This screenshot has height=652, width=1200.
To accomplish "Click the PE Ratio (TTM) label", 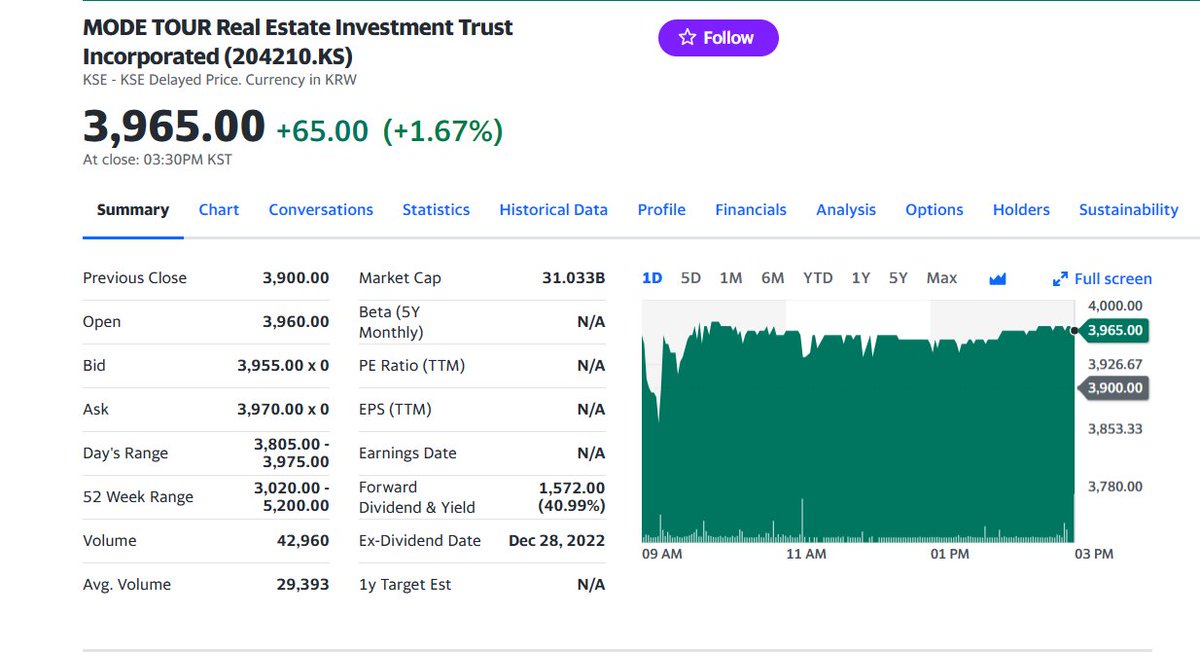I will click(412, 366).
